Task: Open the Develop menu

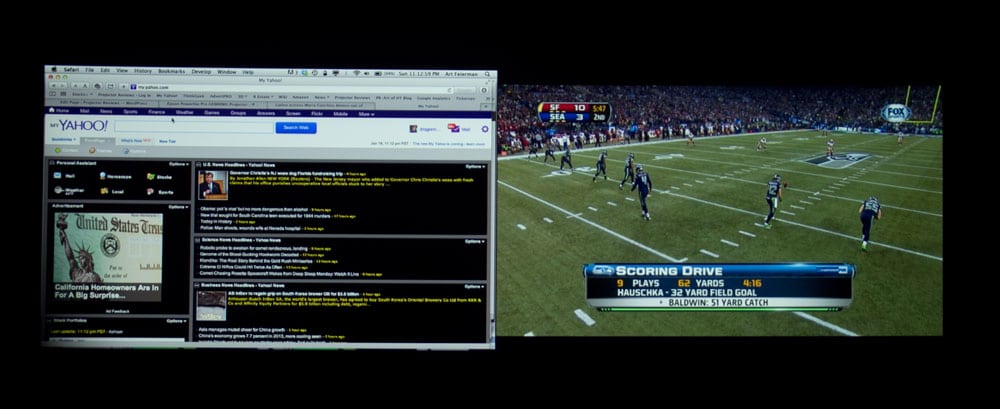Action: [201, 71]
